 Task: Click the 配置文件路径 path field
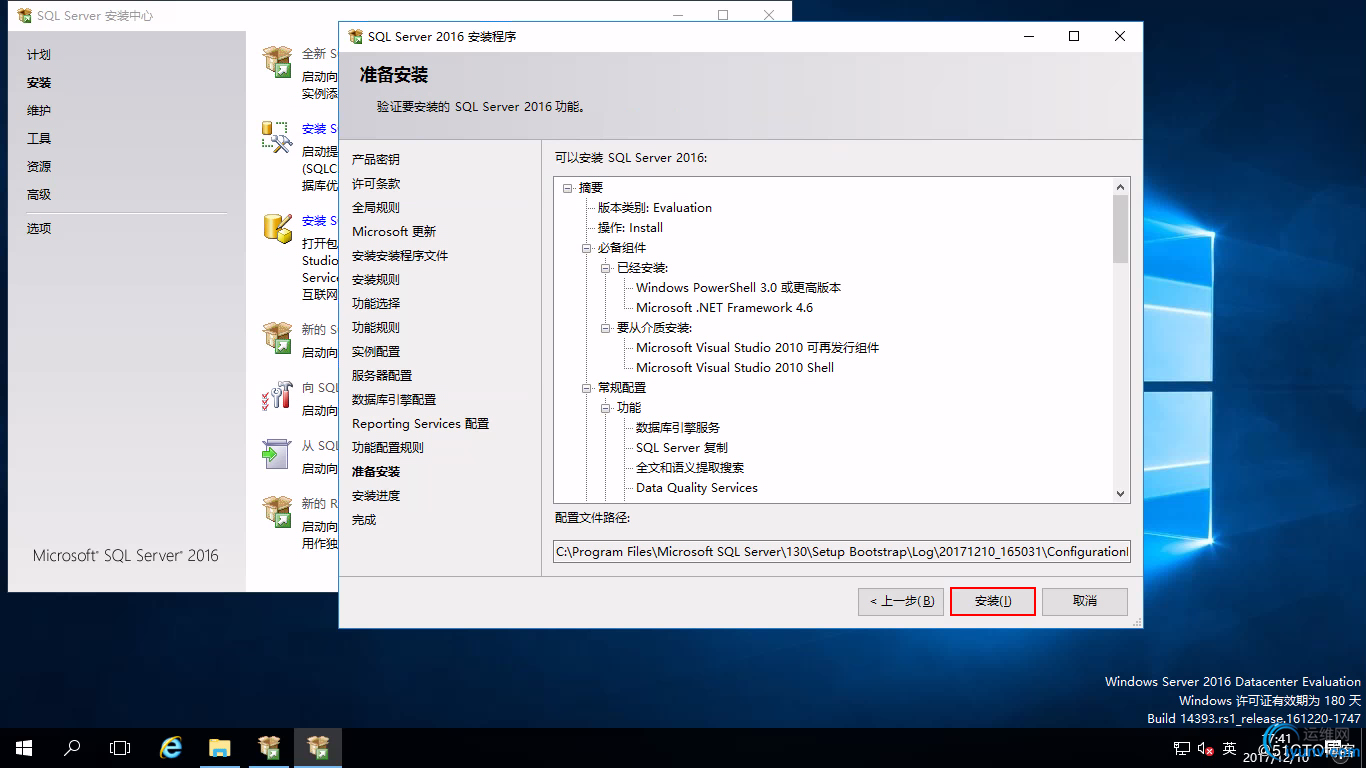point(842,552)
